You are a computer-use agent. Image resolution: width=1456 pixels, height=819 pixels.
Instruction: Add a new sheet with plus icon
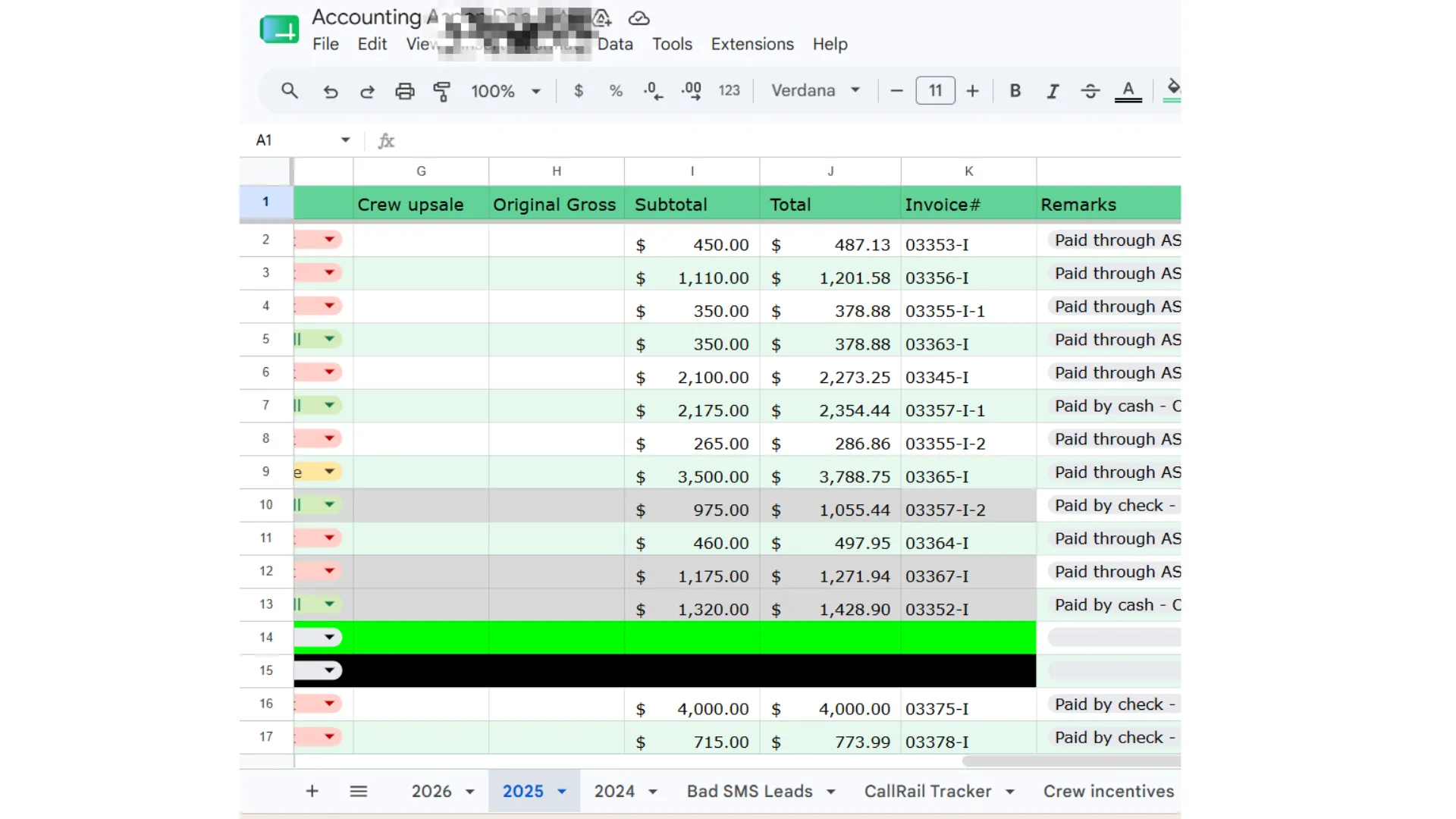coord(312,792)
